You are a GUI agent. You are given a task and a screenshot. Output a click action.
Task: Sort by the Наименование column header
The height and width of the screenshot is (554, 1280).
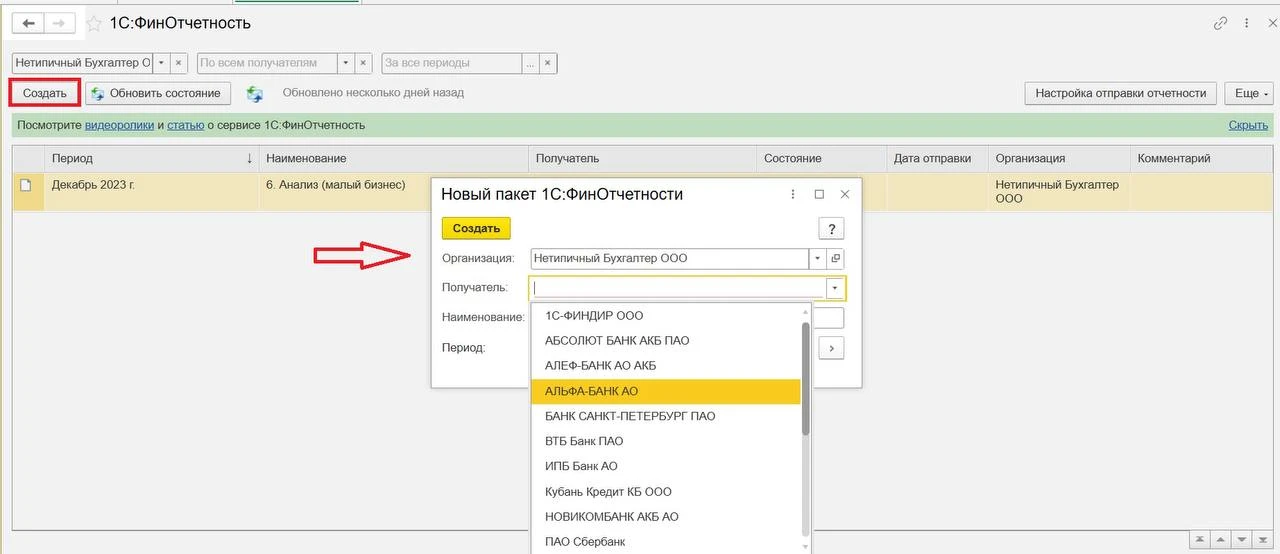click(393, 158)
